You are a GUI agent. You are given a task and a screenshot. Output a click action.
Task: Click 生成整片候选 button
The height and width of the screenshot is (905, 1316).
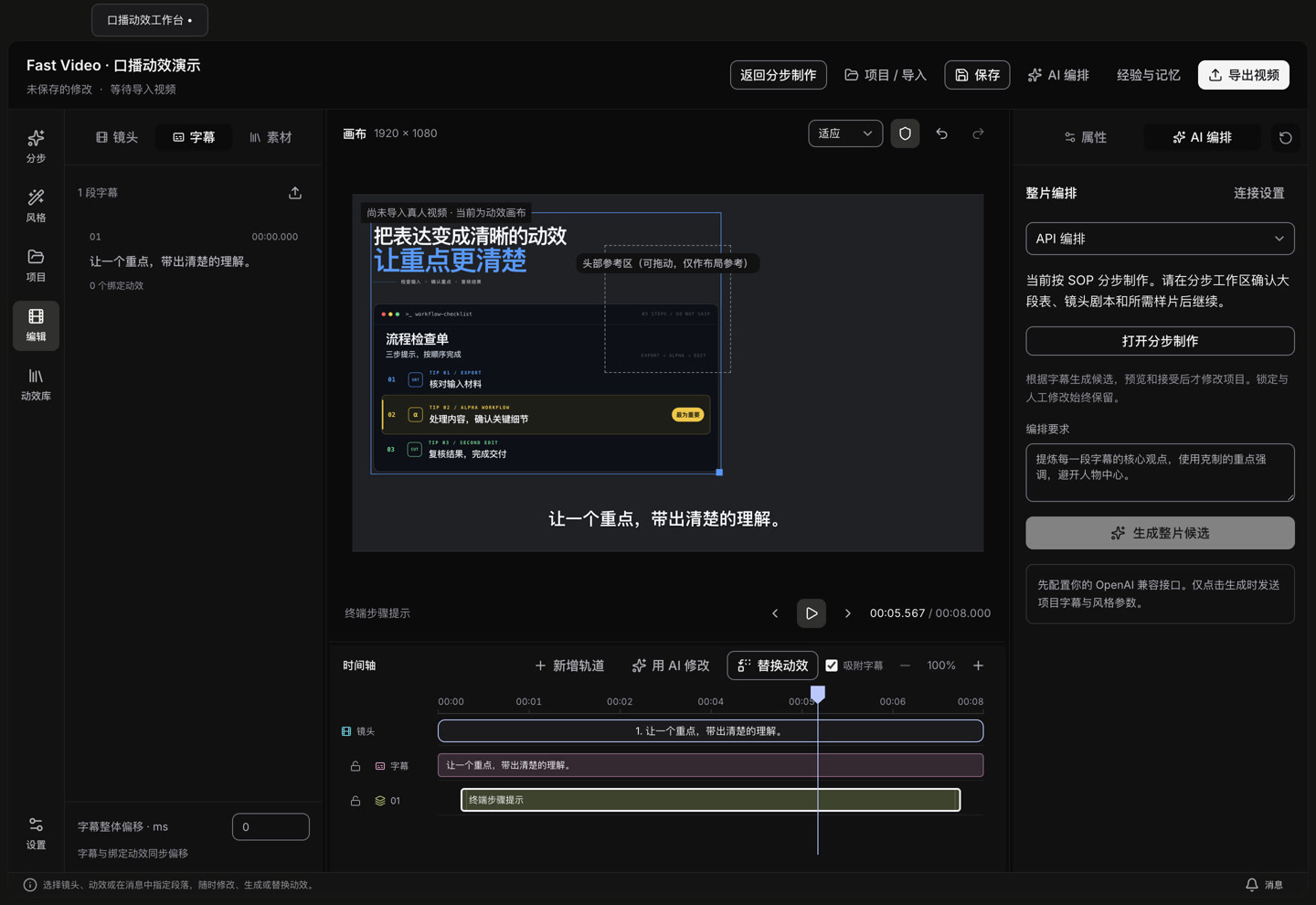(1160, 533)
